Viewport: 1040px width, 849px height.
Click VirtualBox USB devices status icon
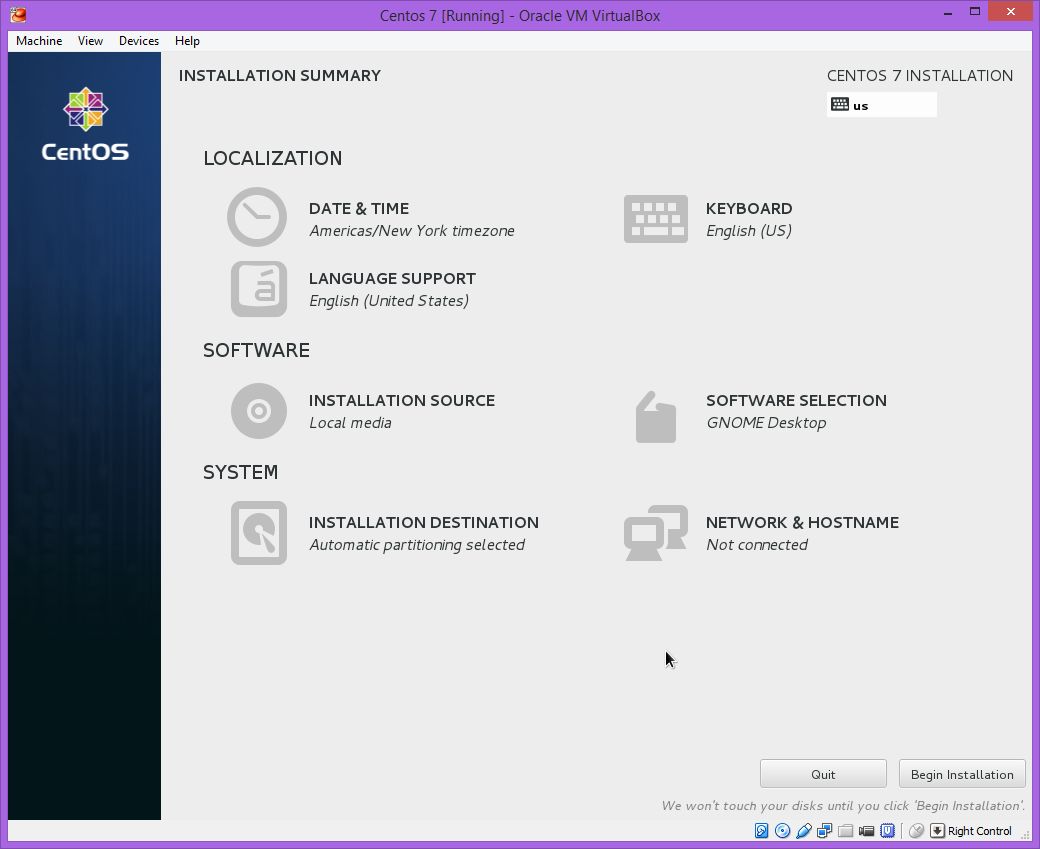(804, 830)
